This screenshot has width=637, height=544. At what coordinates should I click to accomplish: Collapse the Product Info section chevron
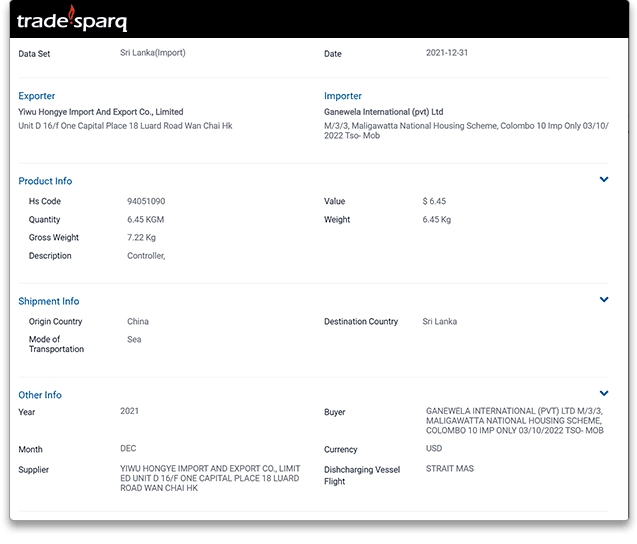(x=604, y=179)
